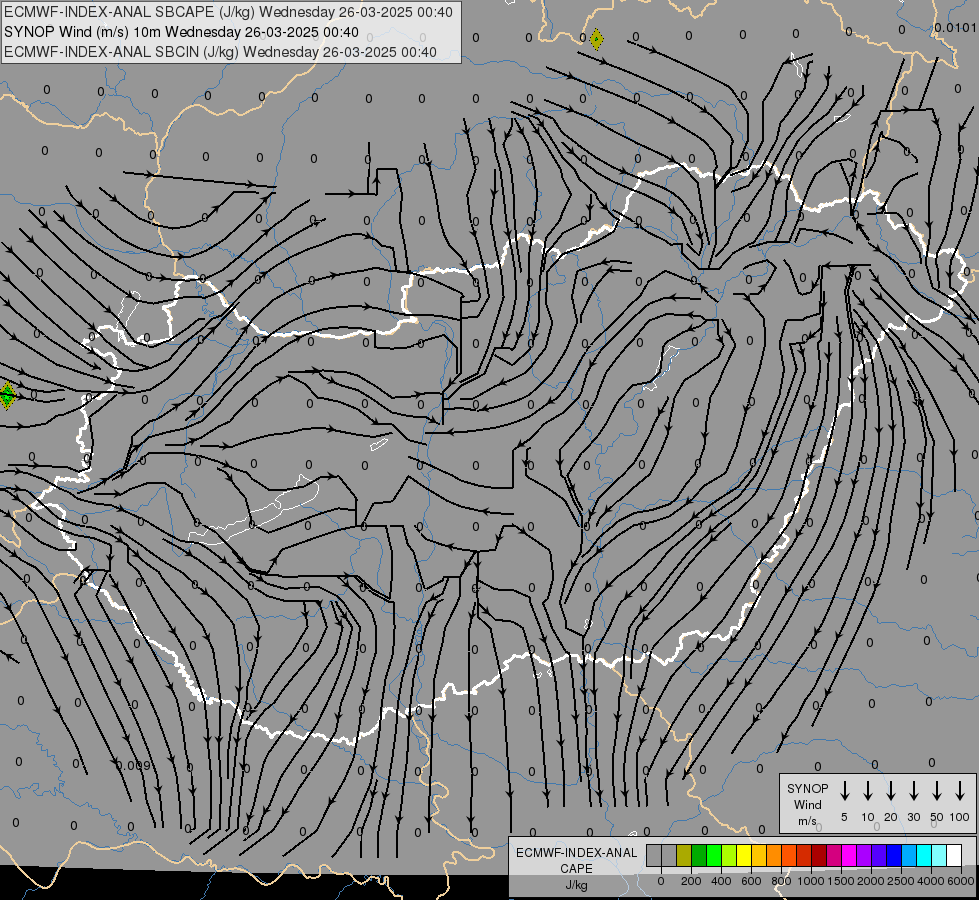This screenshot has height=900, width=979.
Task: Click the SYNOP label in the wind legend
Action: 807,788
